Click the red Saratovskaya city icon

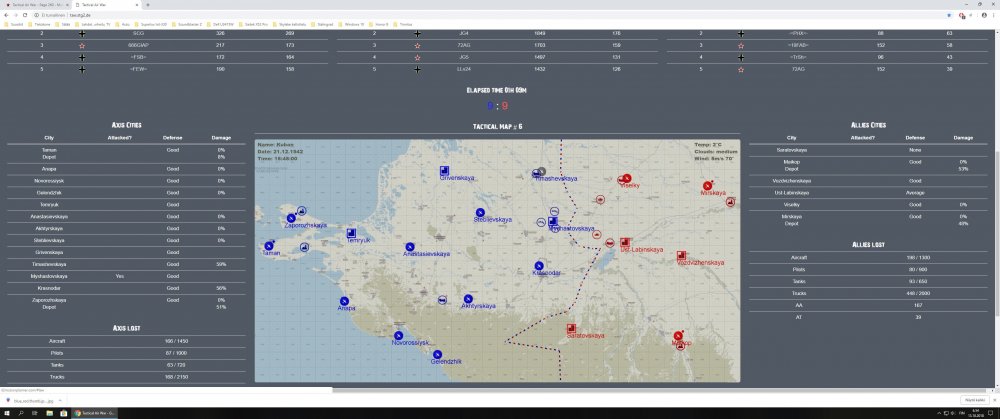pyautogui.click(x=571, y=328)
